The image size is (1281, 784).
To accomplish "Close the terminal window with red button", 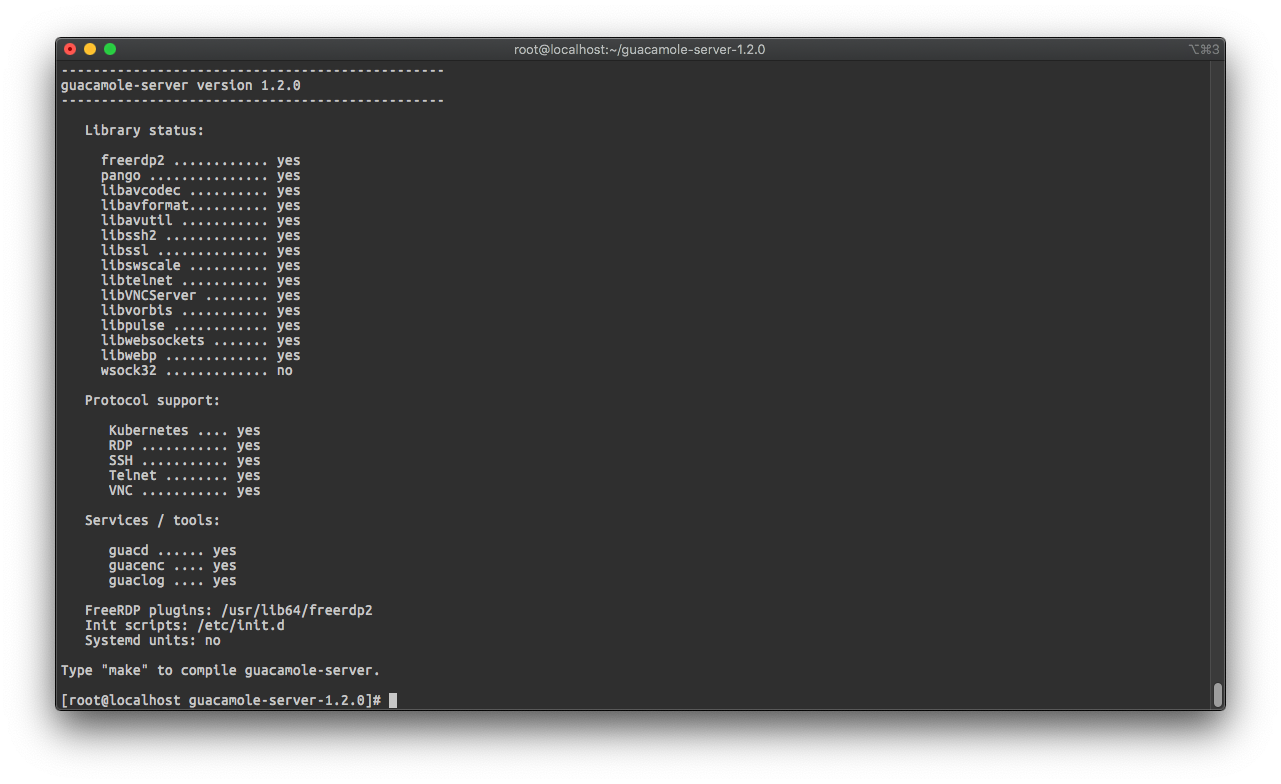I will coord(70,49).
